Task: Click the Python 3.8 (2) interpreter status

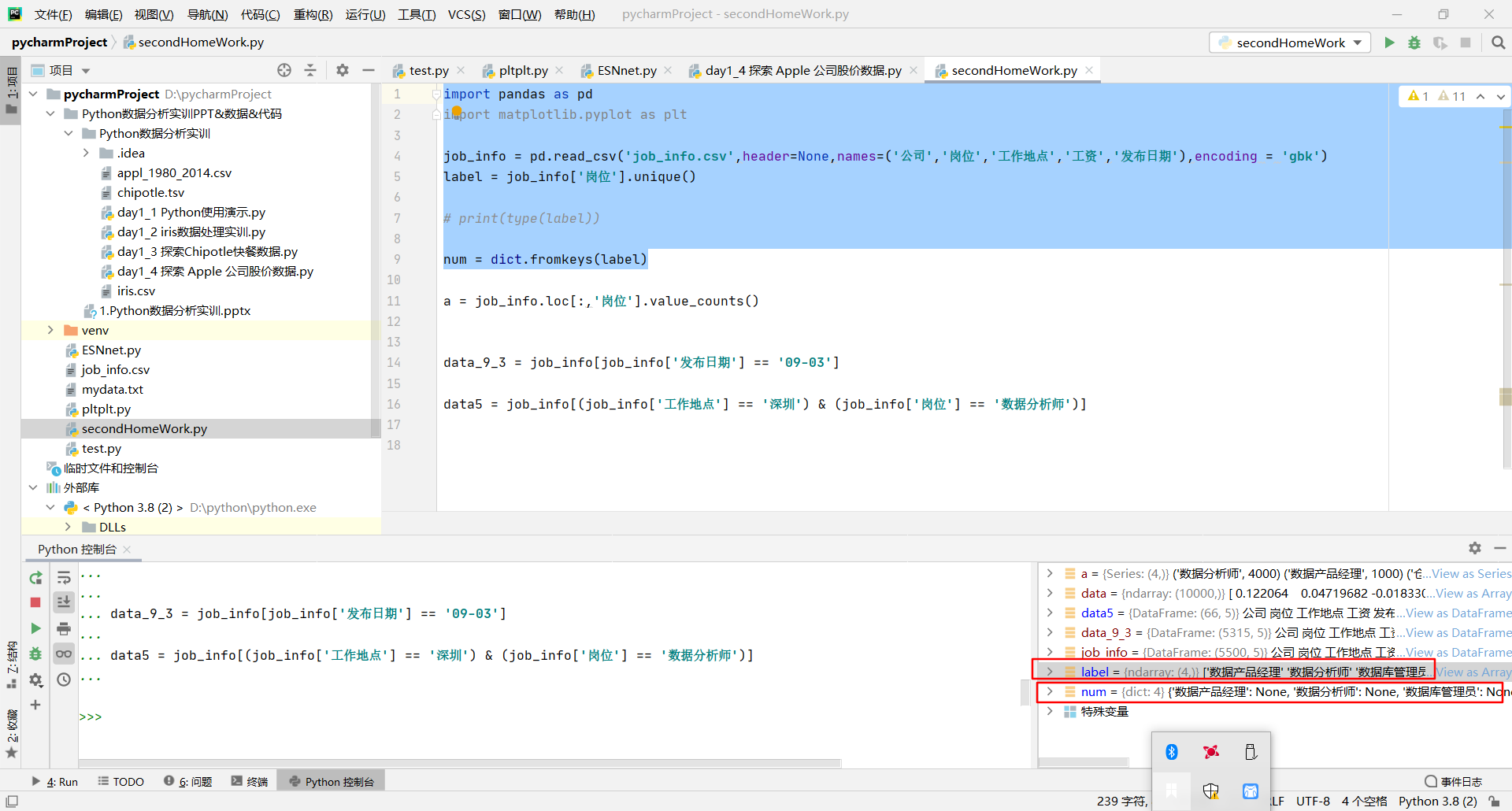Action: click(x=1438, y=801)
